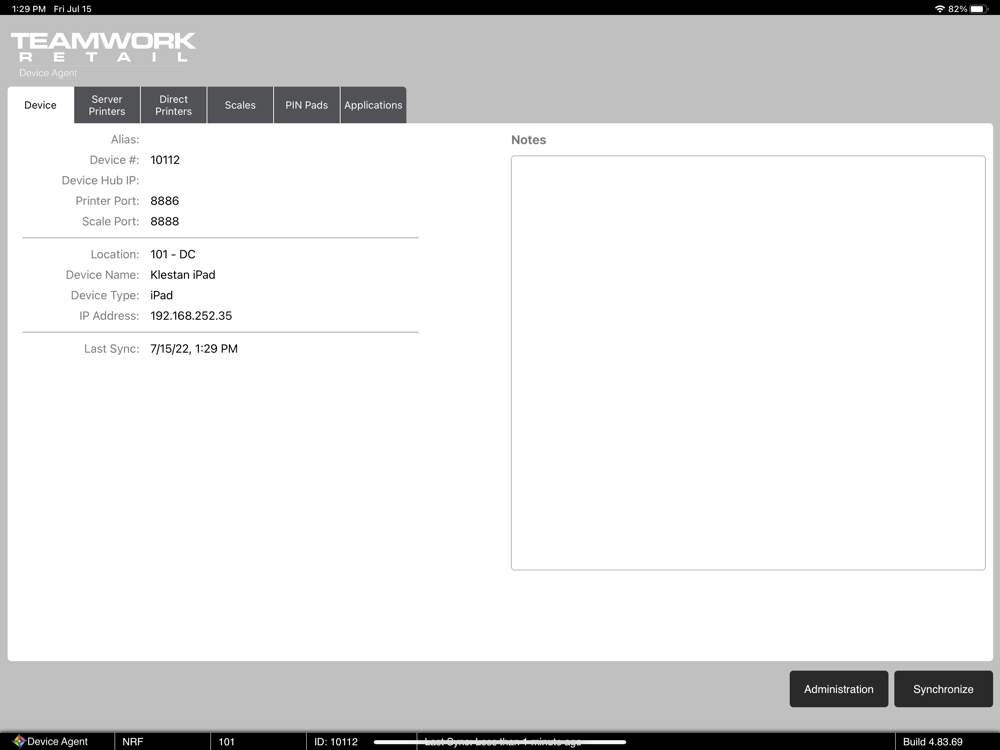Image resolution: width=1000 pixels, height=750 pixels.
Task: Switch to the Device tab
Action: [x=41, y=105]
